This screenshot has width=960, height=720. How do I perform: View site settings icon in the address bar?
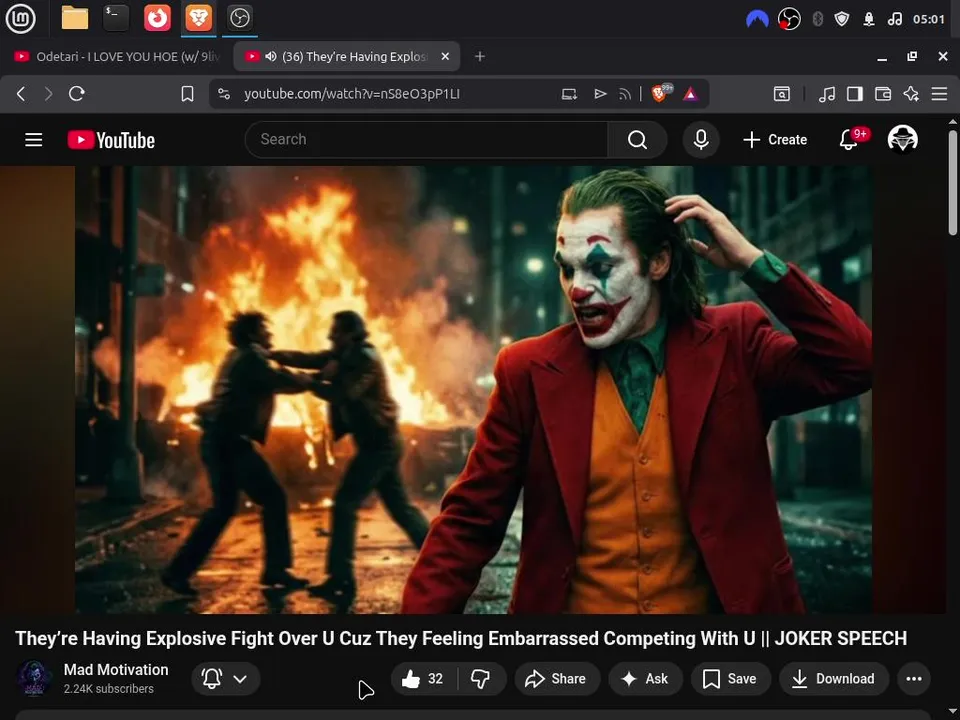click(x=224, y=94)
